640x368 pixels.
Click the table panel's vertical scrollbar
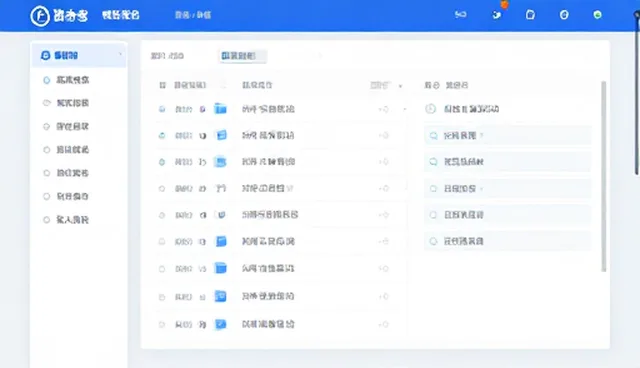point(604,176)
